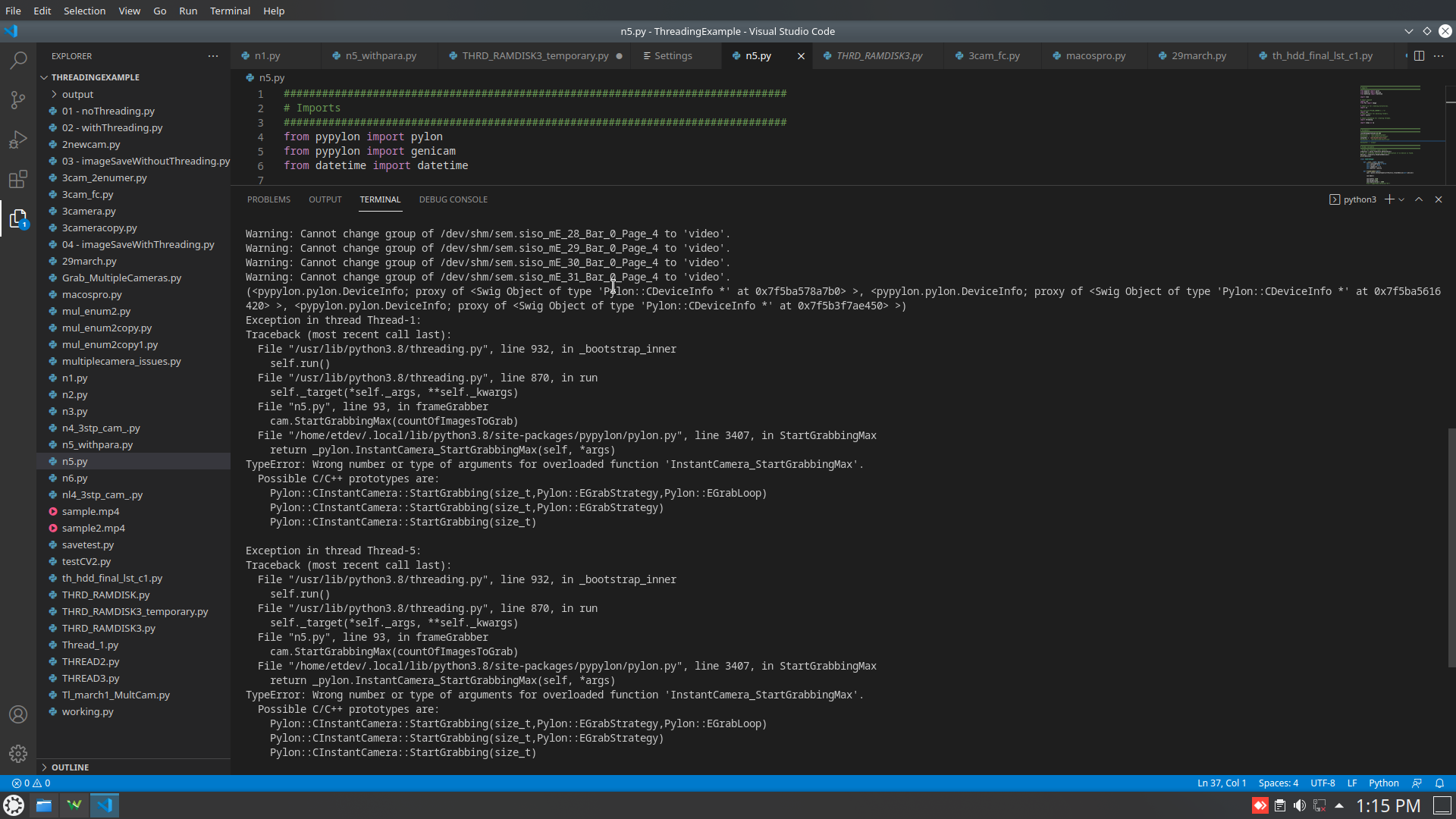Viewport: 1456px width, 819px height.
Task: Open the Source Control view
Action: pos(18,100)
